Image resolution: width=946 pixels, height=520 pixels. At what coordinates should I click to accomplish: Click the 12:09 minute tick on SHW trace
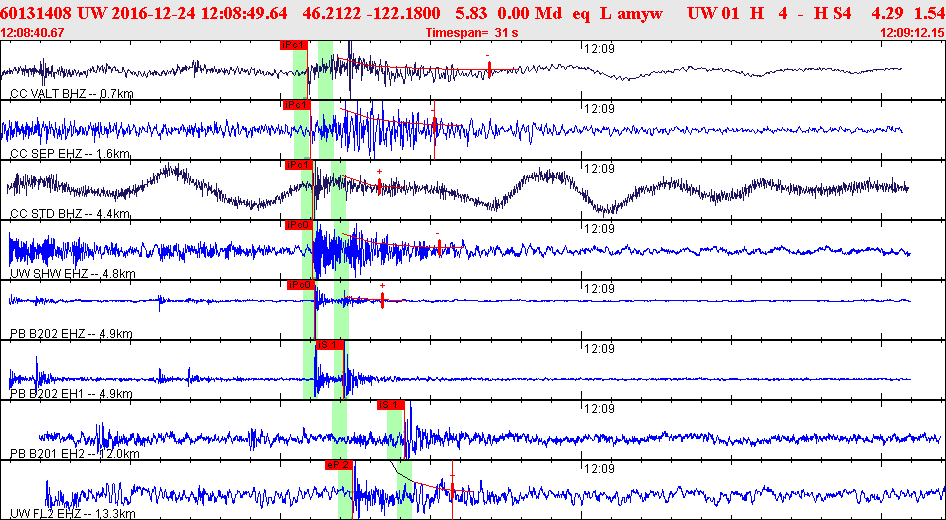[600, 229]
